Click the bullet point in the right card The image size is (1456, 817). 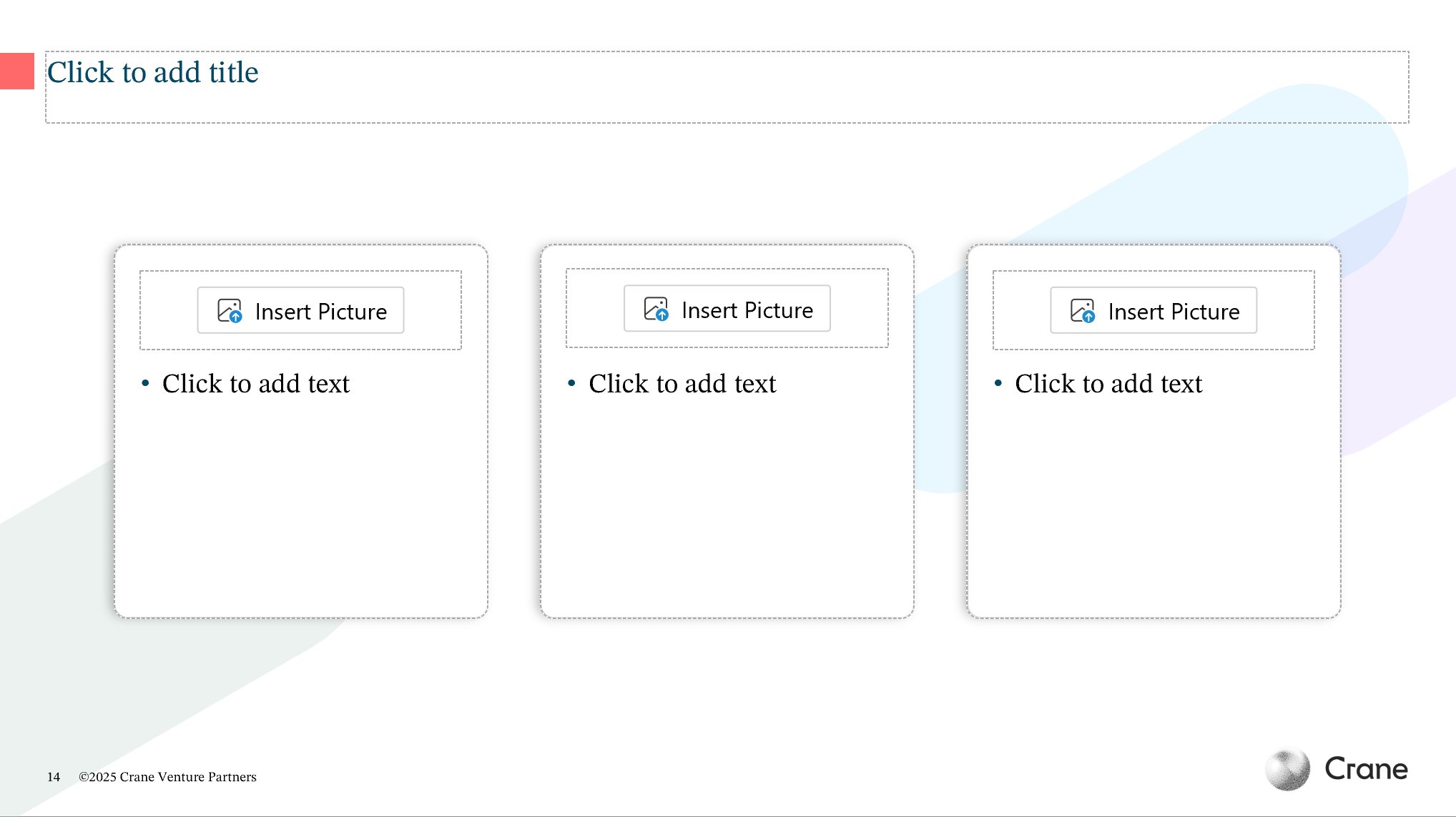[x=998, y=384]
